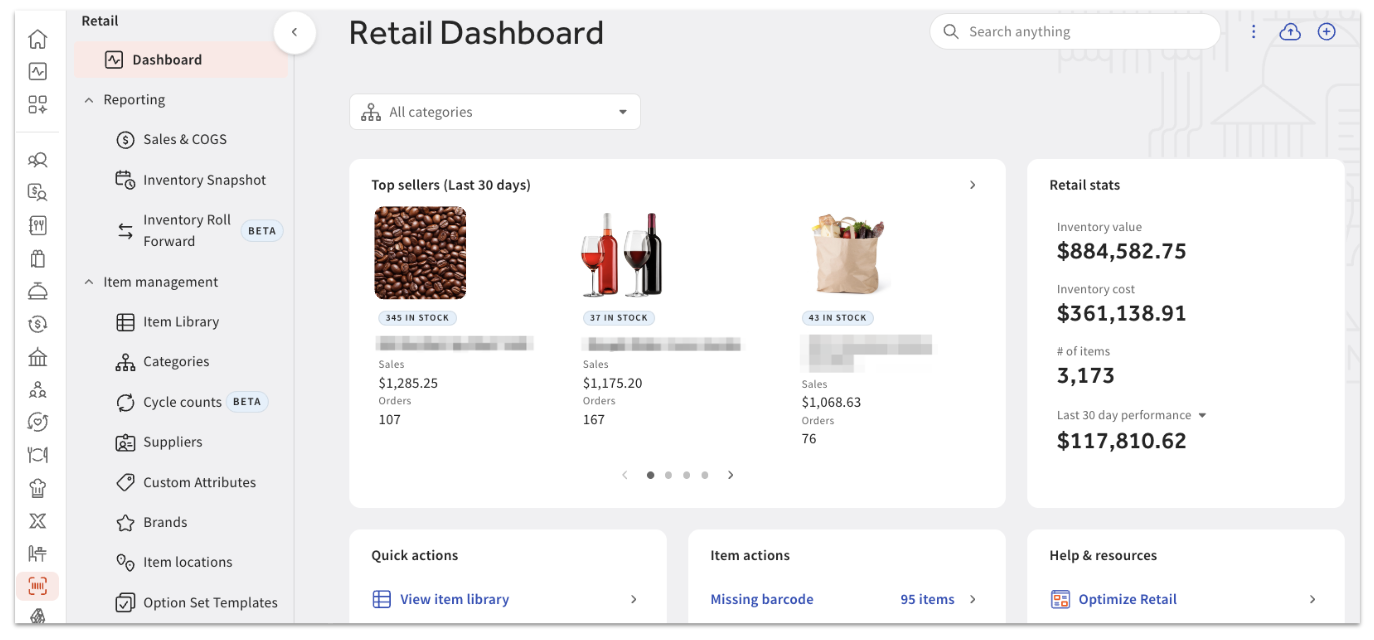Open the circled plus create icon top right
Viewport: 1374px width, 640px height.
1326,31
